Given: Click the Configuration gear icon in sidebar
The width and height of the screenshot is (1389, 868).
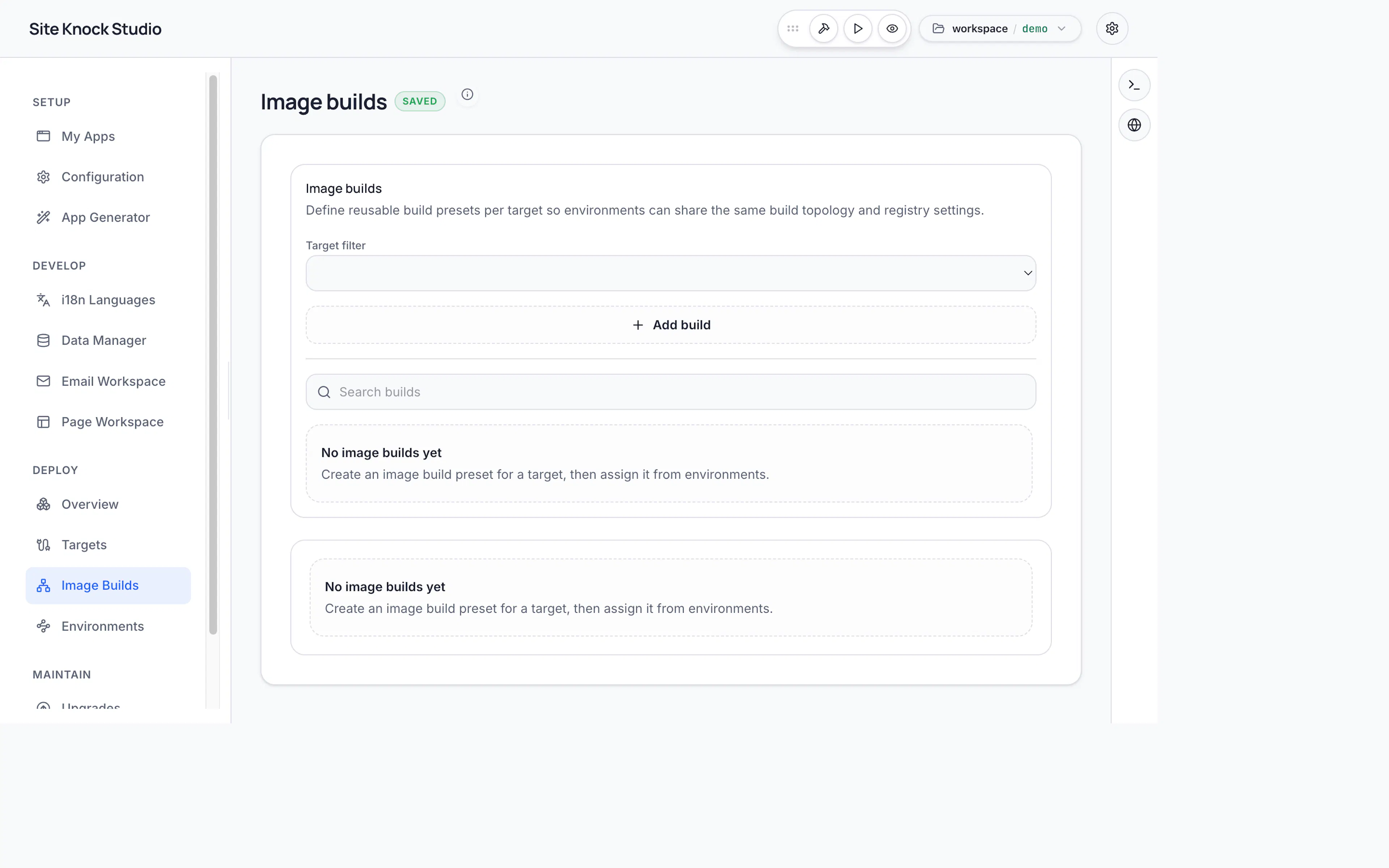Looking at the screenshot, I should tap(44, 177).
